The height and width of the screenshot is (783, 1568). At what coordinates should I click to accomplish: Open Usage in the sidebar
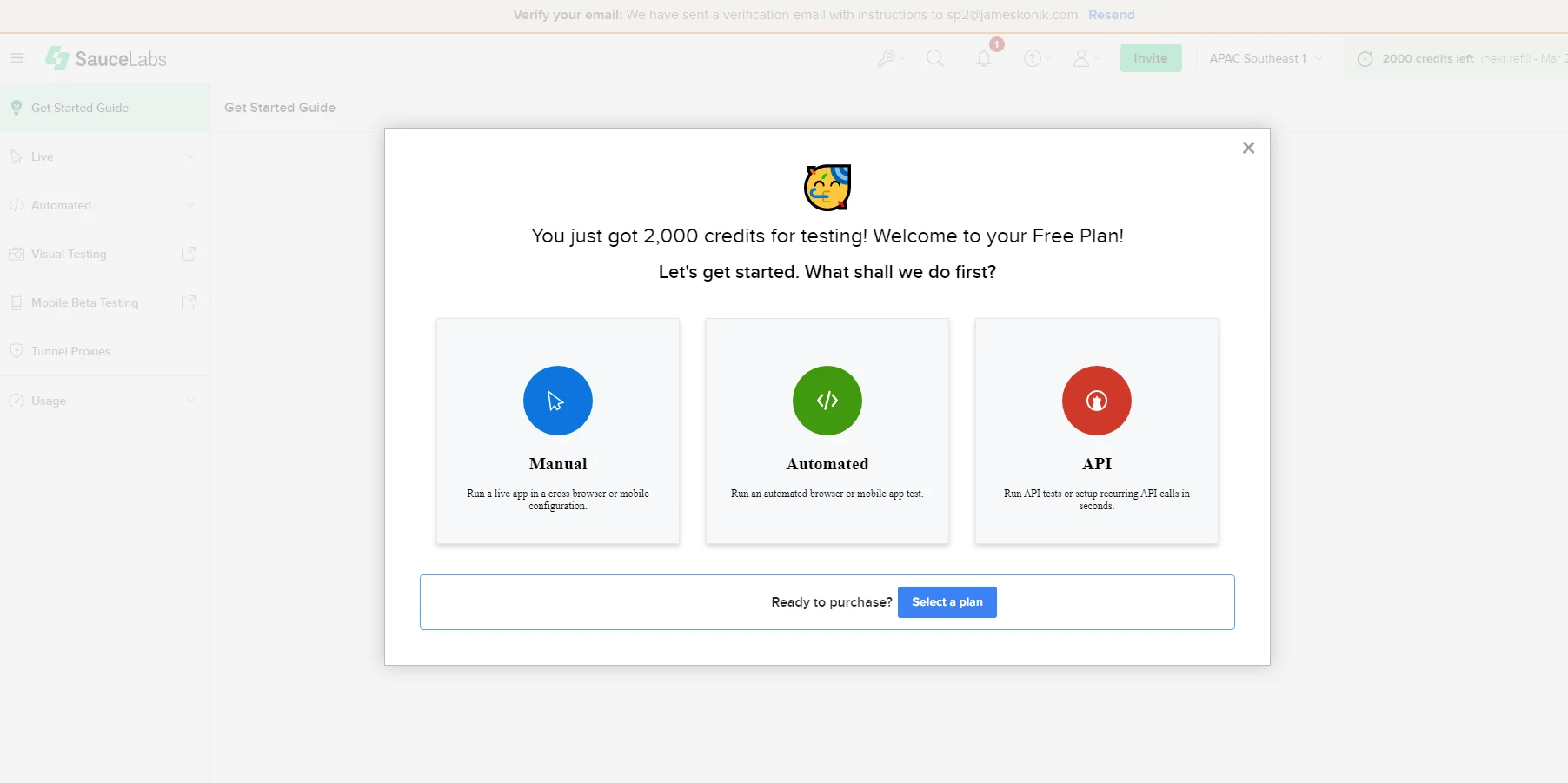click(105, 401)
